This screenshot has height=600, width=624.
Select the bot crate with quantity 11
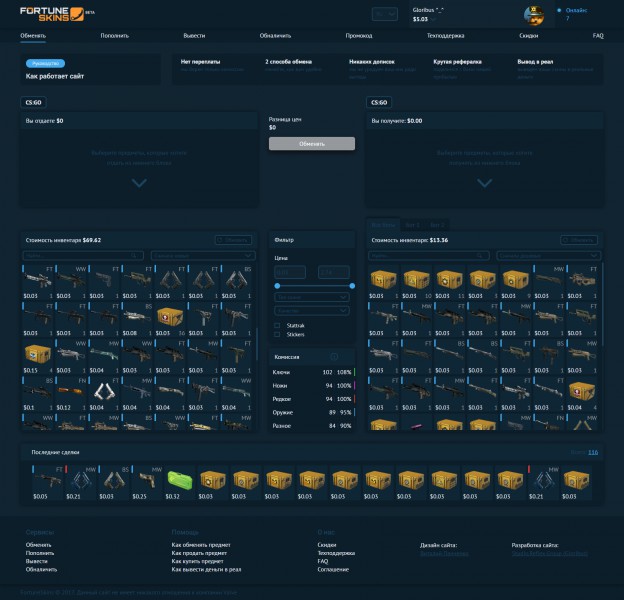pos(449,282)
